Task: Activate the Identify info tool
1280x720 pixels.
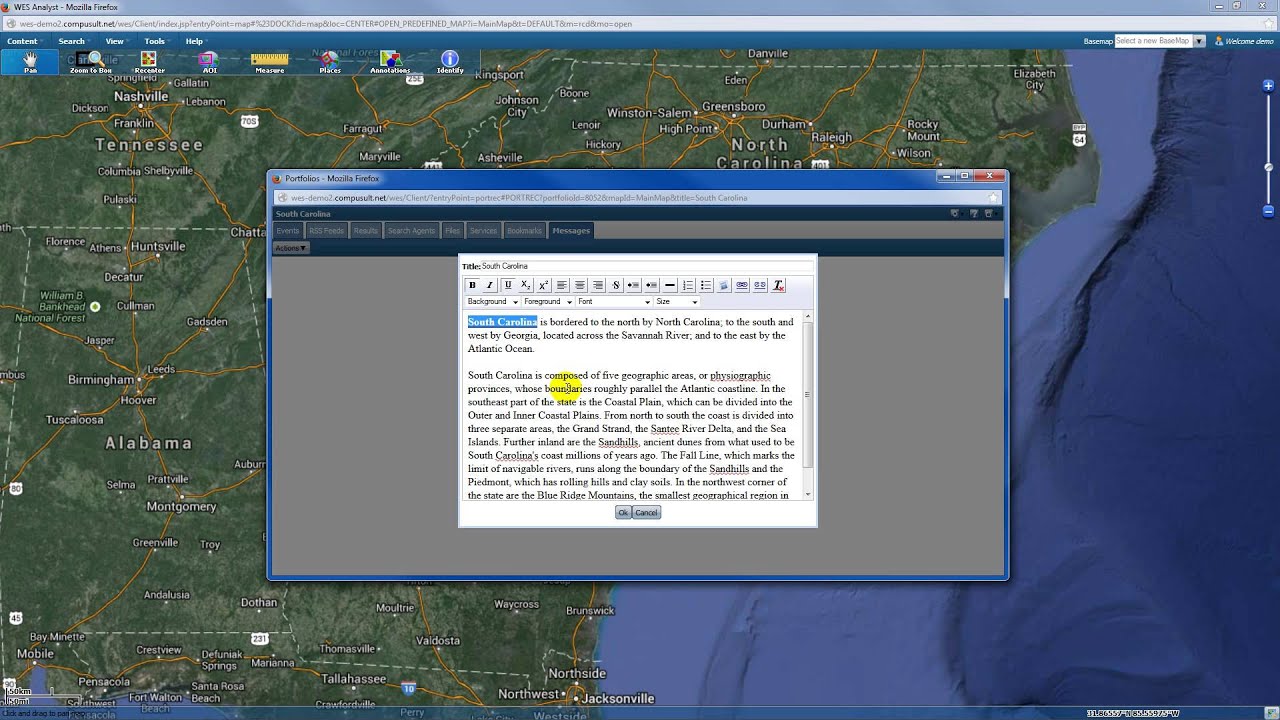Action: tap(449, 62)
